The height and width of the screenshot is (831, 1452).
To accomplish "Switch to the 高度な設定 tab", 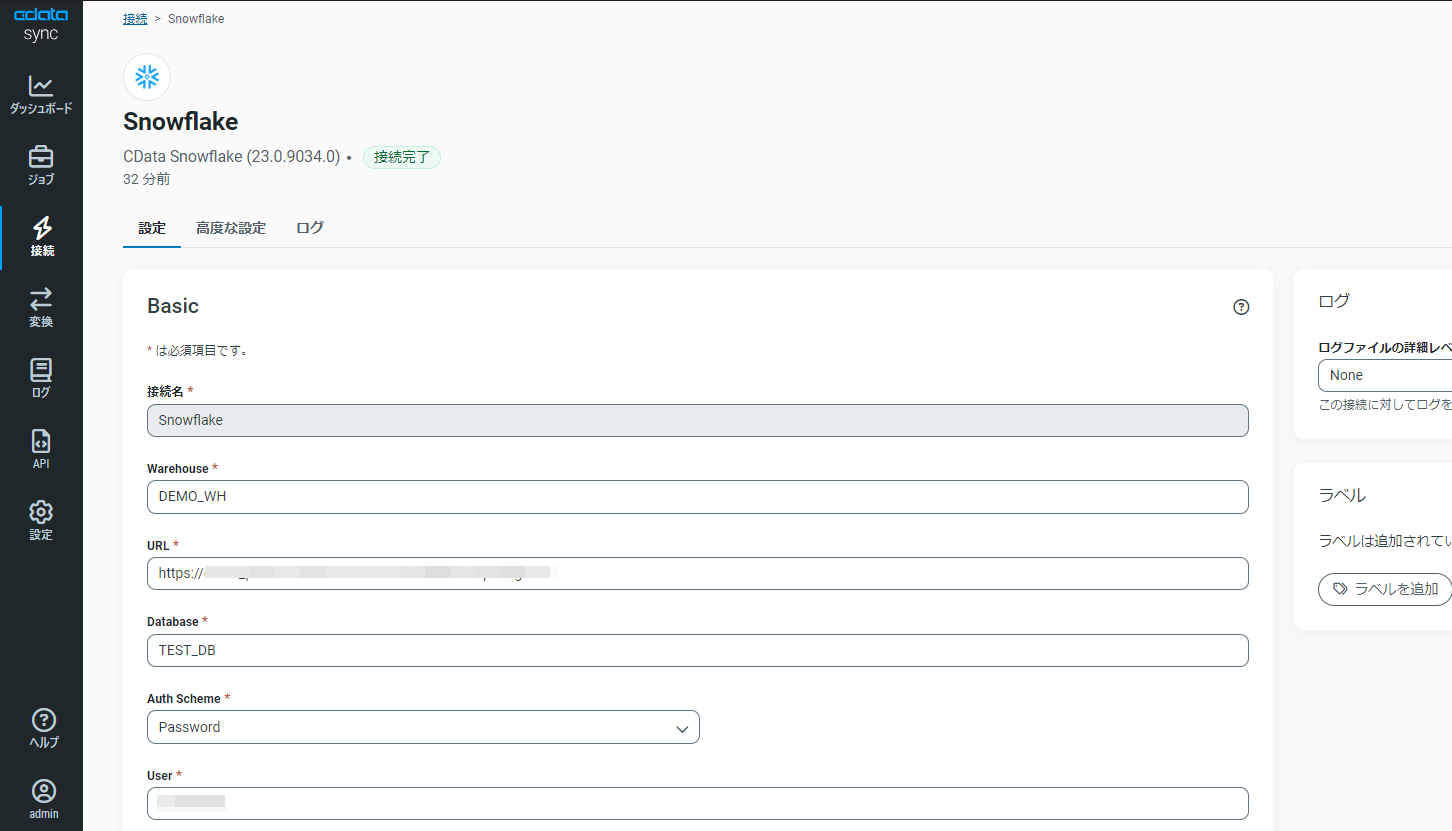I will [x=231, y=227].
